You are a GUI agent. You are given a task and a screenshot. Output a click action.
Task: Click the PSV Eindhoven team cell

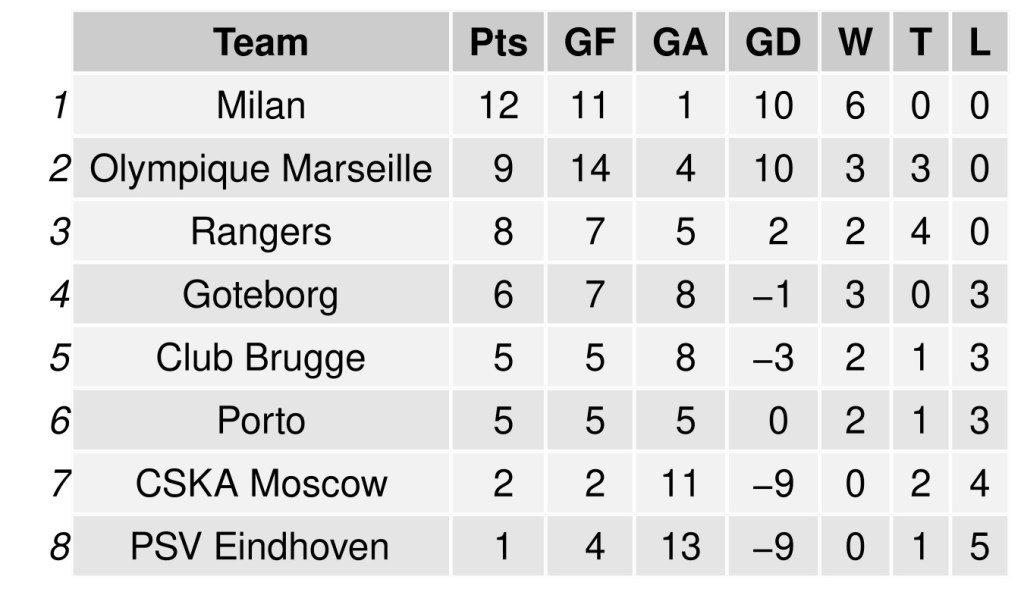(x=260, y=547)
